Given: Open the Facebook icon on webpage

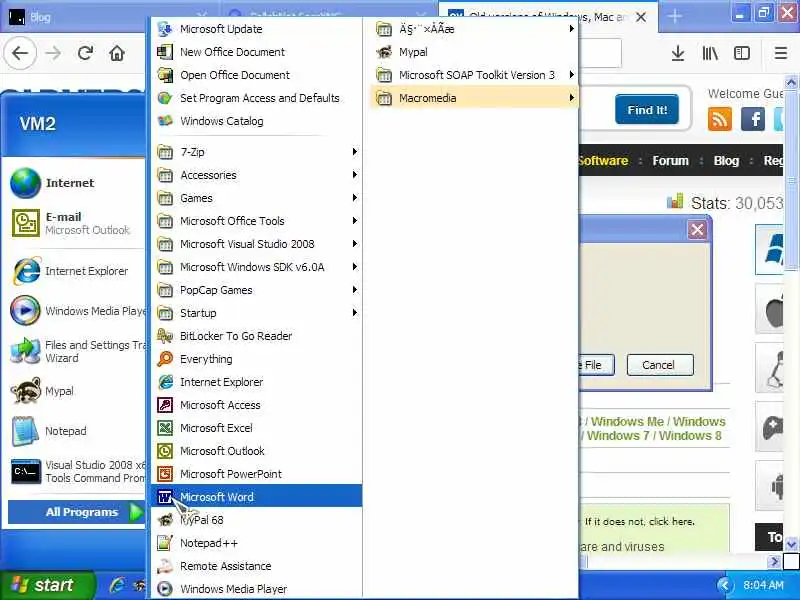Looking at the screenshot, I should [753, 119].
